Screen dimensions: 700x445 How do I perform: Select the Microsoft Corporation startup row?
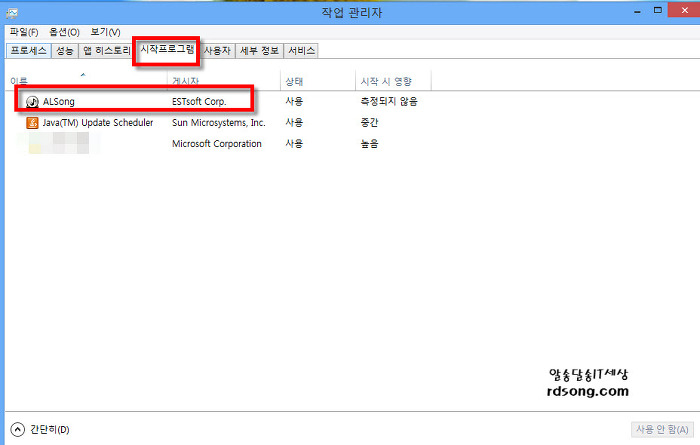click(x=217, y=144)
